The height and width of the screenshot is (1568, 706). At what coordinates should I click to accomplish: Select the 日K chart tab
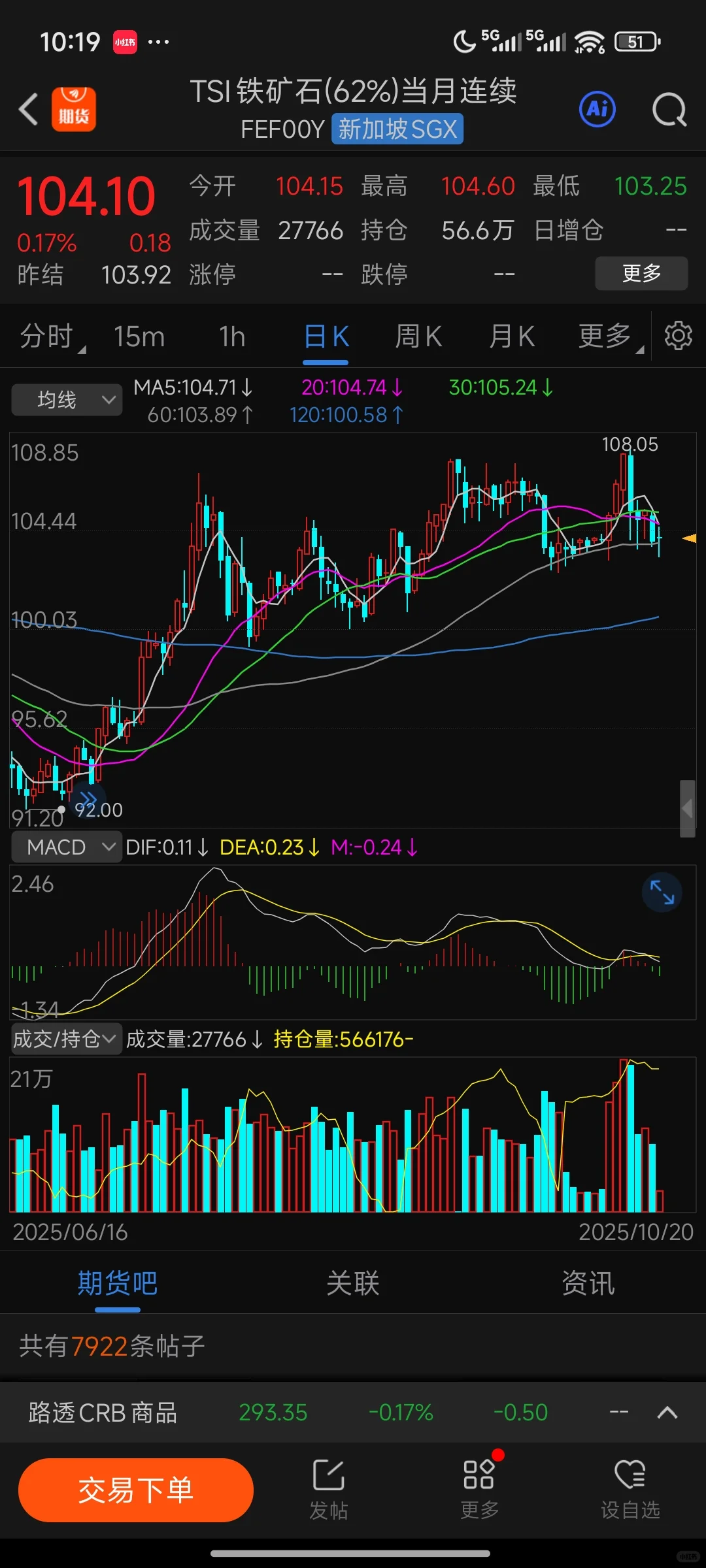pyautogui.click(x=326, y=336)
